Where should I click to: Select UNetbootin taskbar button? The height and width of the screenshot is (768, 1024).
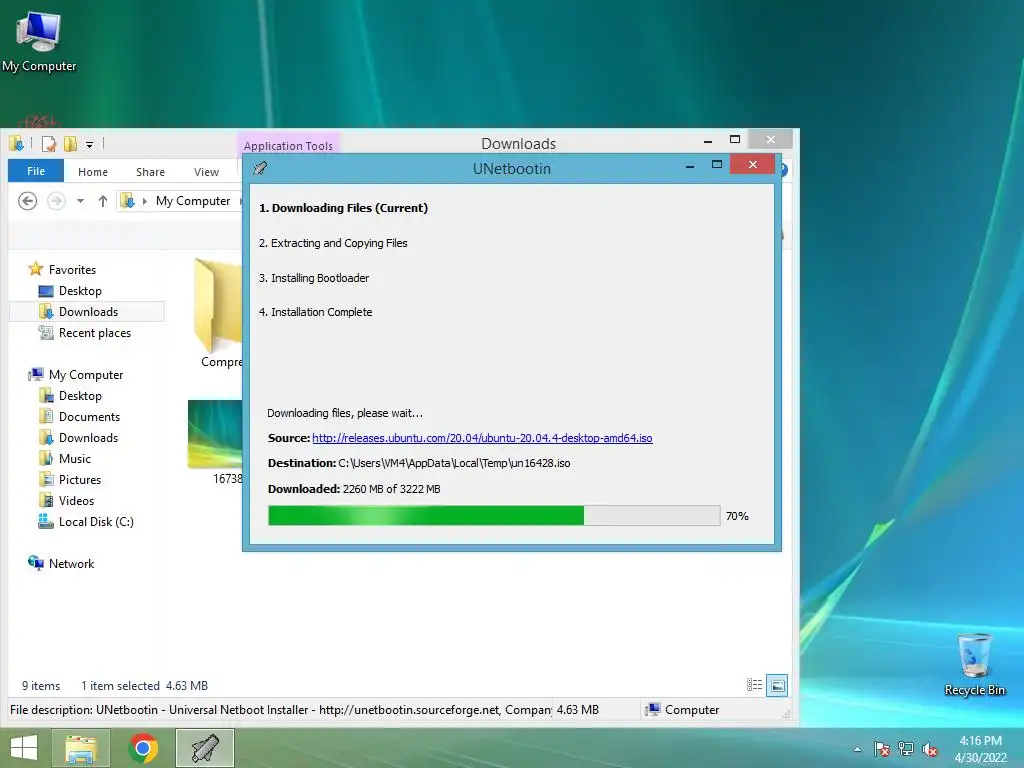coord(205,748)
